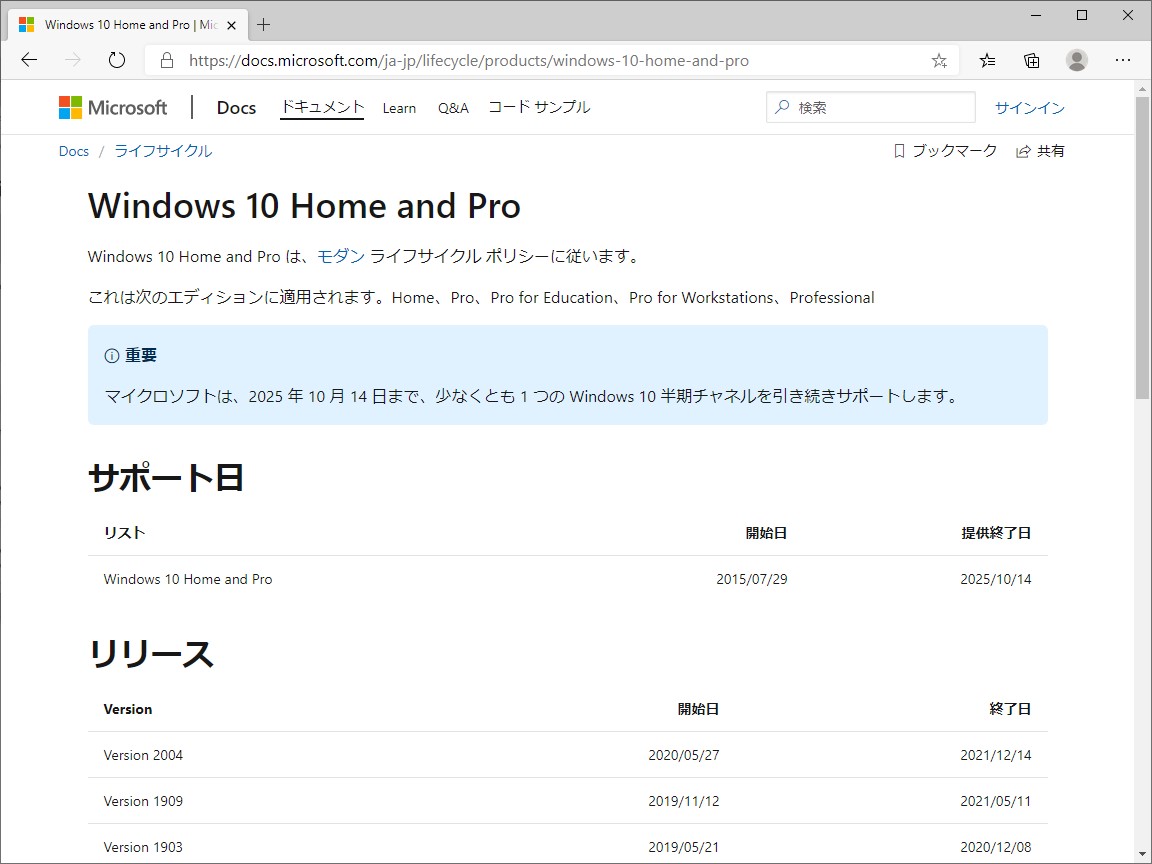This screenshot has height=864, width=1152.
Task: Click the 重要 note label
Action: tap(140, 356)
